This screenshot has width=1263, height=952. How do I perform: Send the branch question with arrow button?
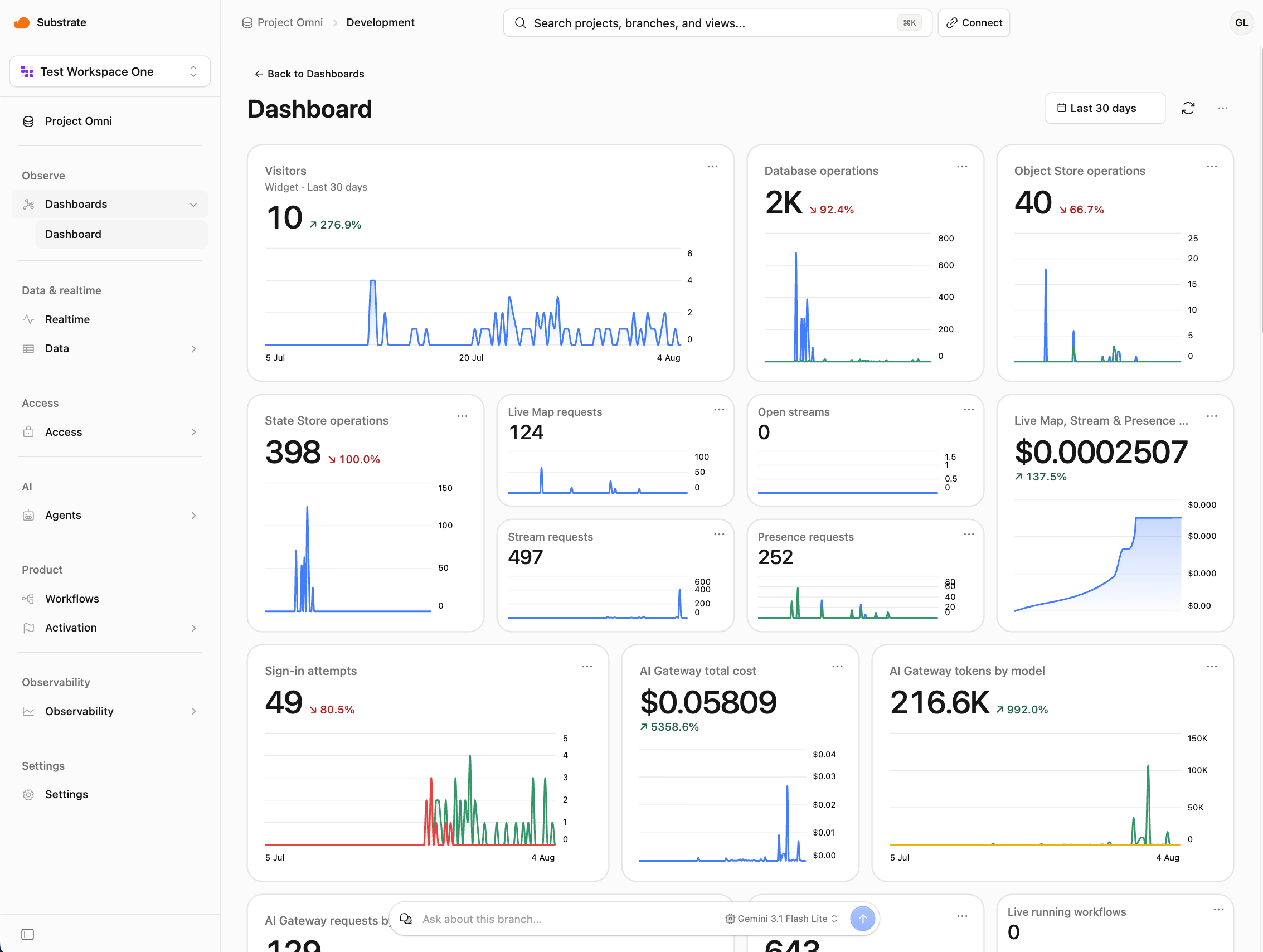(x=862, y=919)
